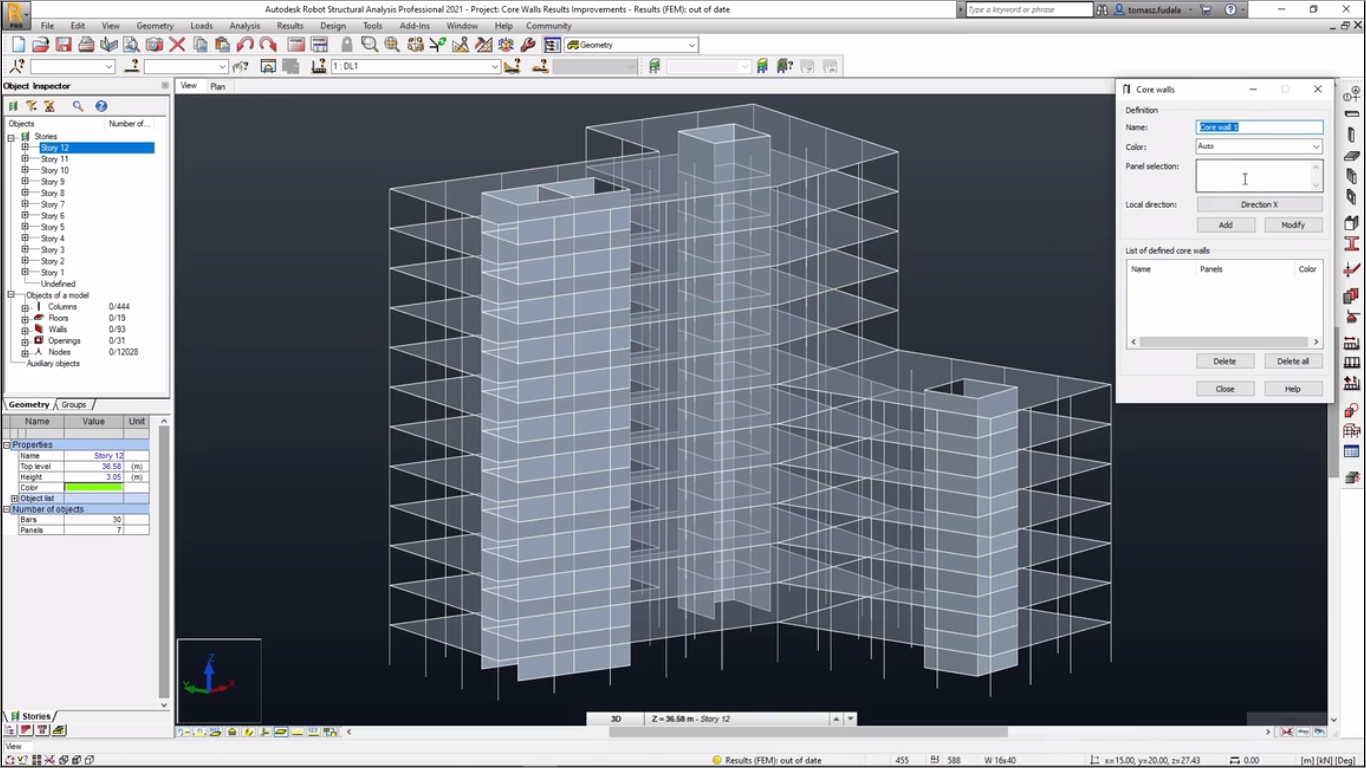Click the Open project folder icon
1366x768 pixels.
pos(41,45)
